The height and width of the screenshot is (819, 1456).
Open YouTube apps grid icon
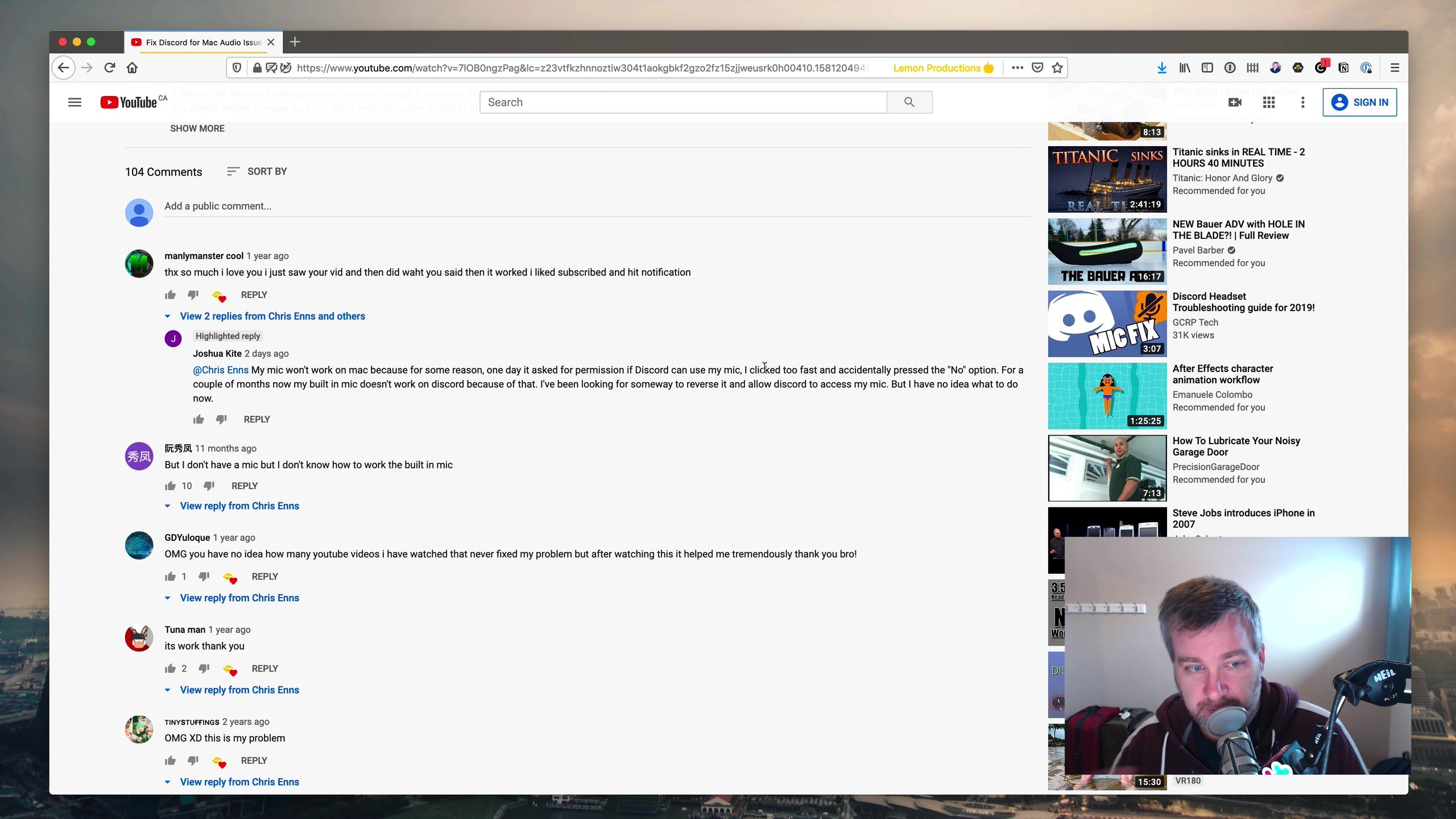1269,102
